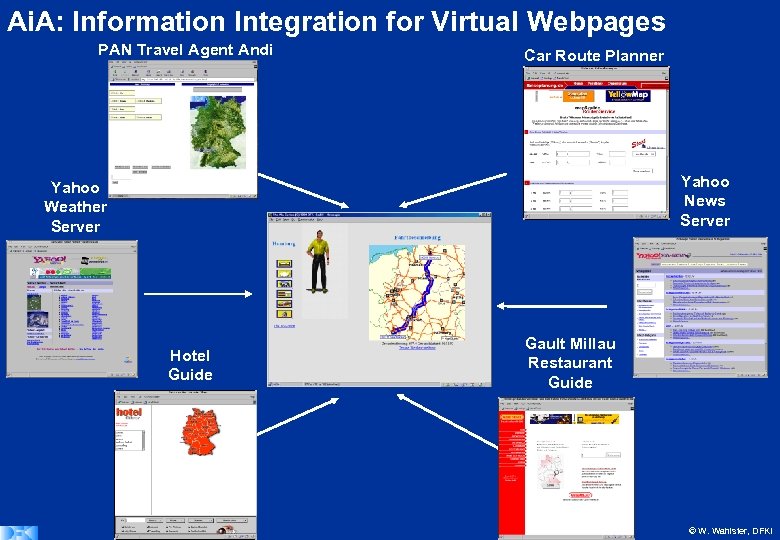Click the hotel logo in the Hotel Guide window
The height and width of the screenshot is (540, 780).
click(x=129, y=413)
